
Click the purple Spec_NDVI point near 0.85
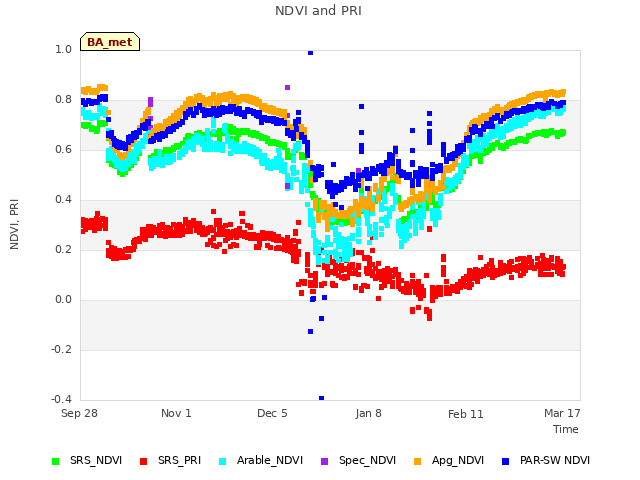(x=287, y=87)
